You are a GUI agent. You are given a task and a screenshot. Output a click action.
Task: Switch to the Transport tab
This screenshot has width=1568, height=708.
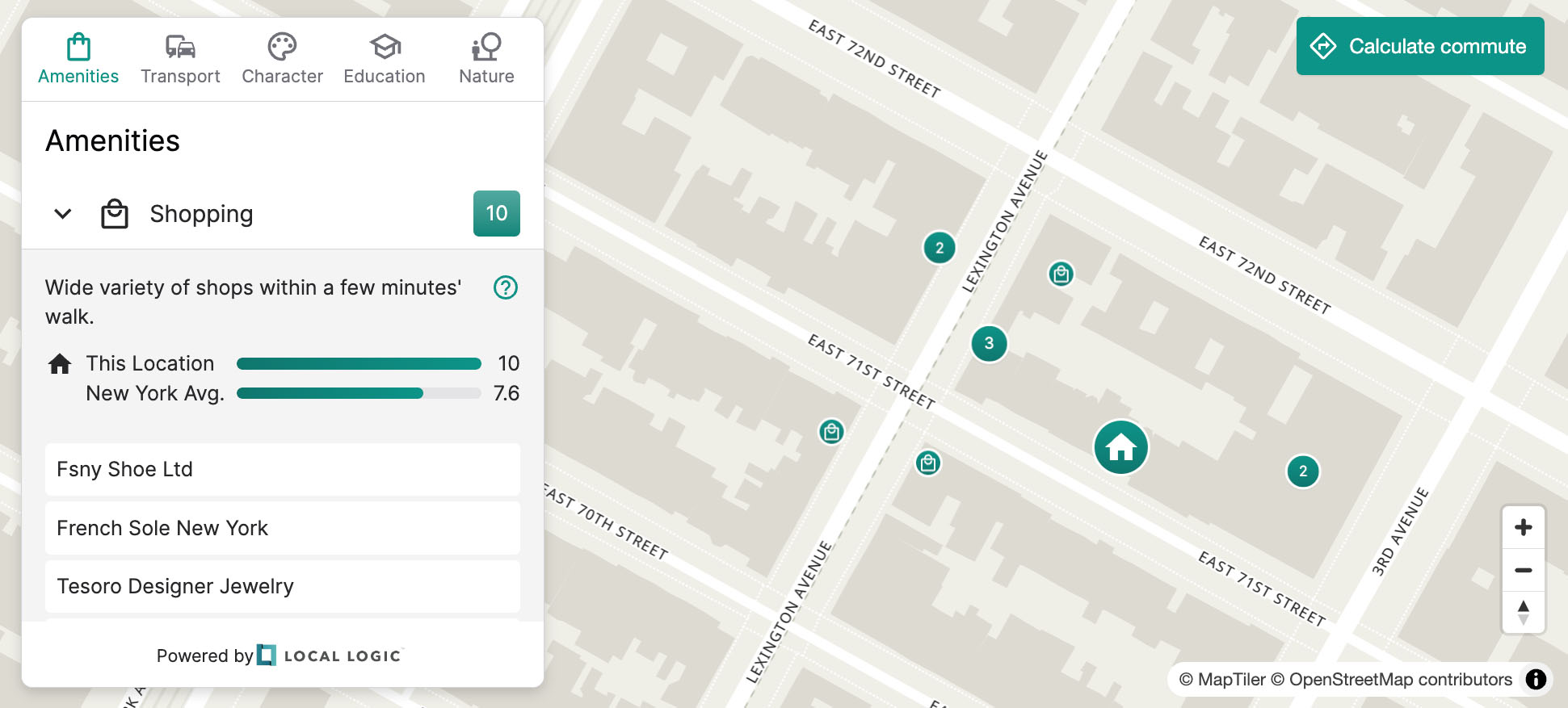coord(180,60)
